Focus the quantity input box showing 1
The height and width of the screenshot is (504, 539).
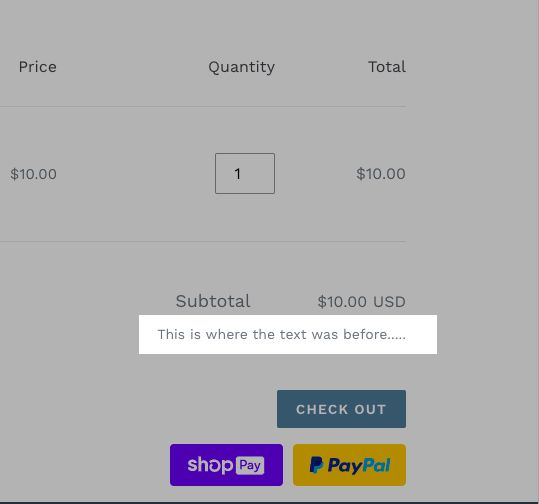245,173
